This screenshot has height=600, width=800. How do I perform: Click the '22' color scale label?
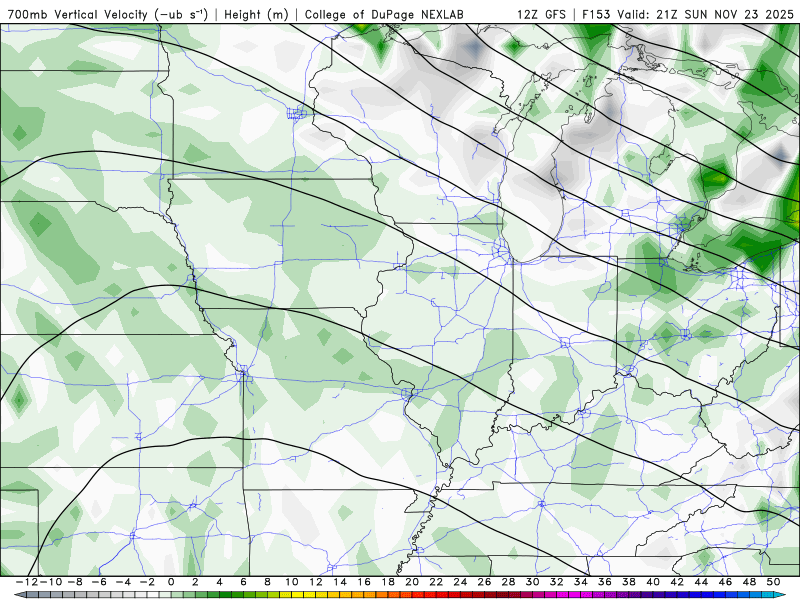[x=436, y=582]
